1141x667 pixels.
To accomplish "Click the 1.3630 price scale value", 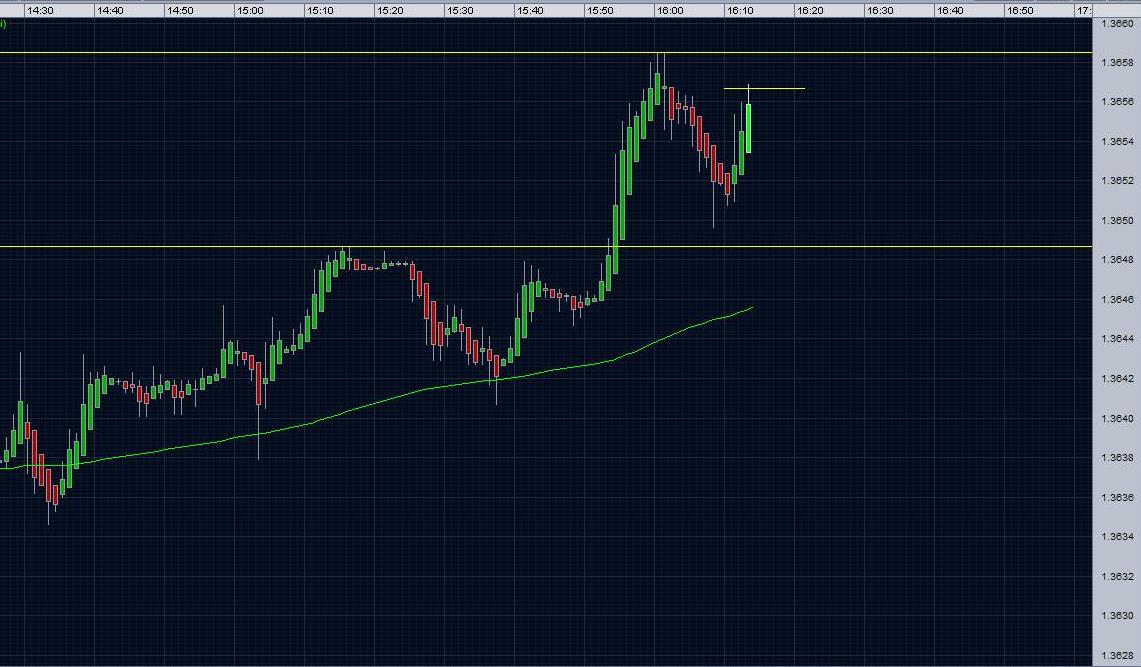I will coord(1117,615).
